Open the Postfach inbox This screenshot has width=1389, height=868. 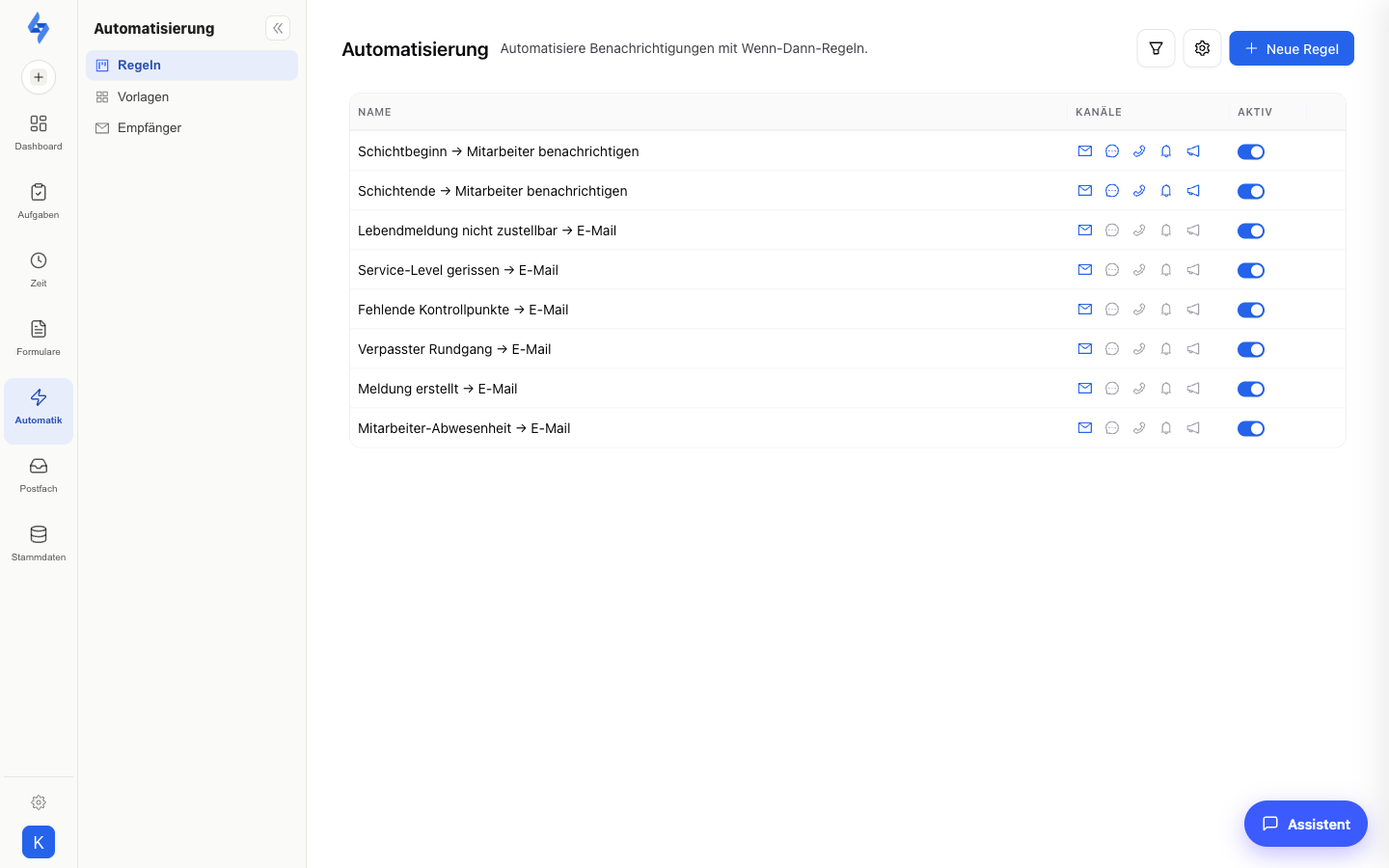pos(39,475)
